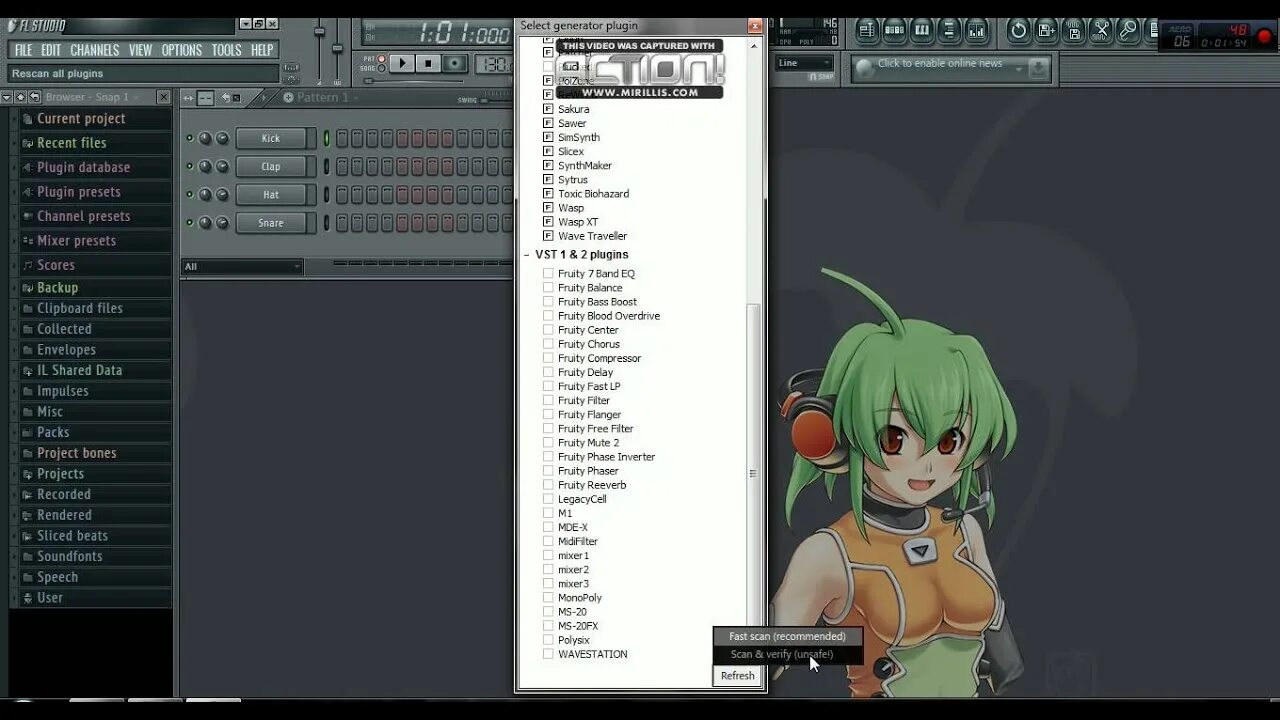Open the Step sequencer toolbar icon
The image size is (1280, 720).
coord(894,30)
